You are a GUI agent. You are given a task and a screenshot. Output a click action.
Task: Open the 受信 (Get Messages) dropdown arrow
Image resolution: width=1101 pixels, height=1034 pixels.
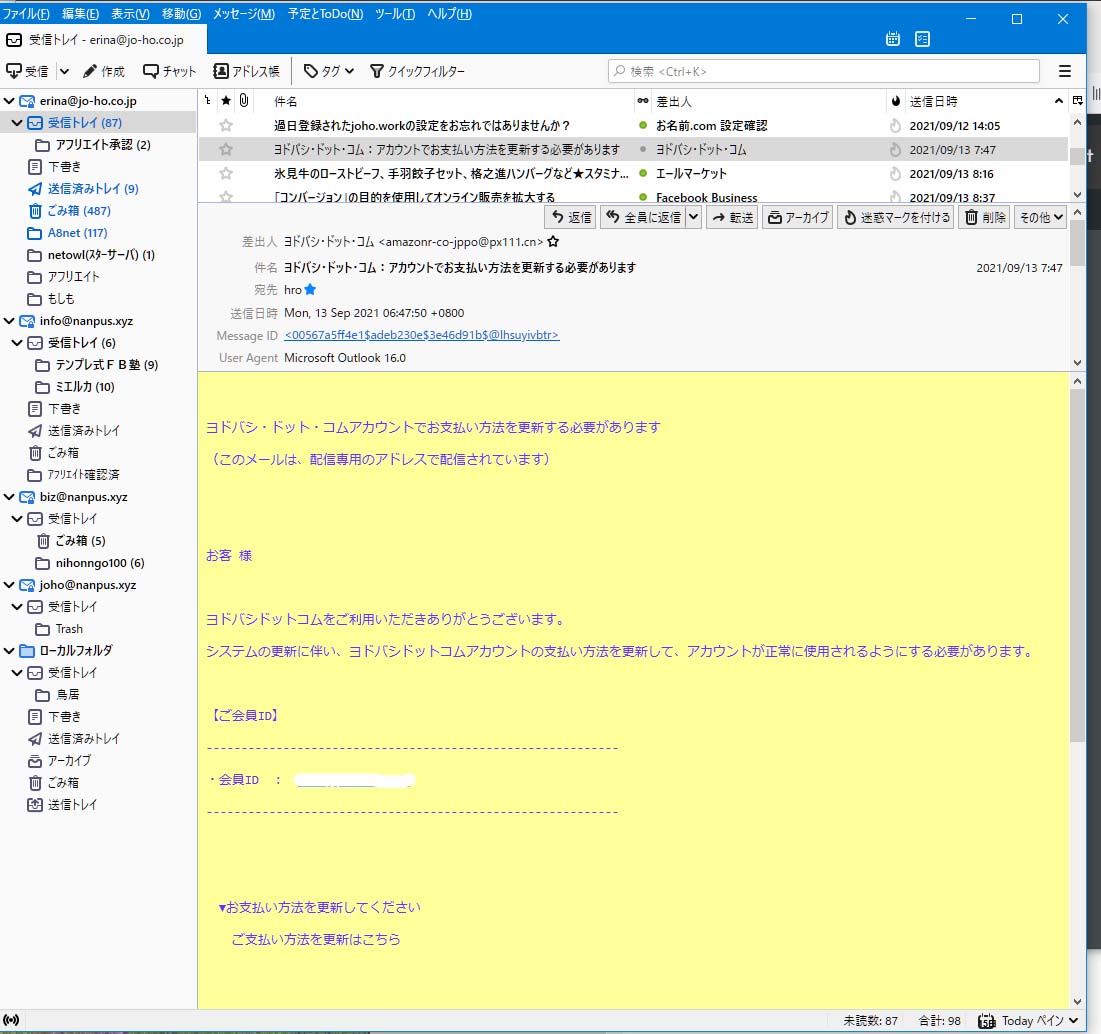63,71
